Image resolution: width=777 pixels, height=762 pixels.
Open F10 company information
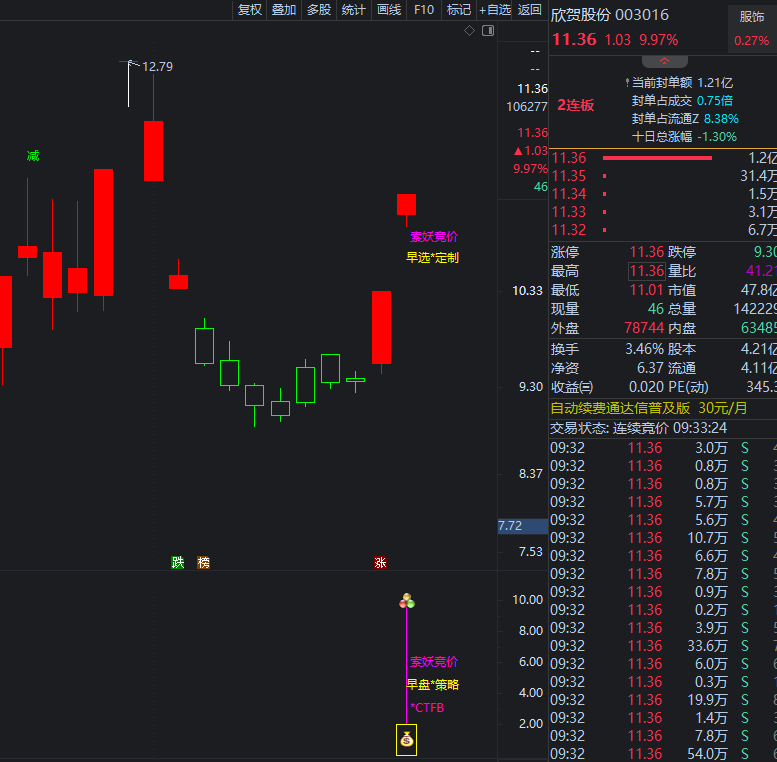click(x=424, y=10)
